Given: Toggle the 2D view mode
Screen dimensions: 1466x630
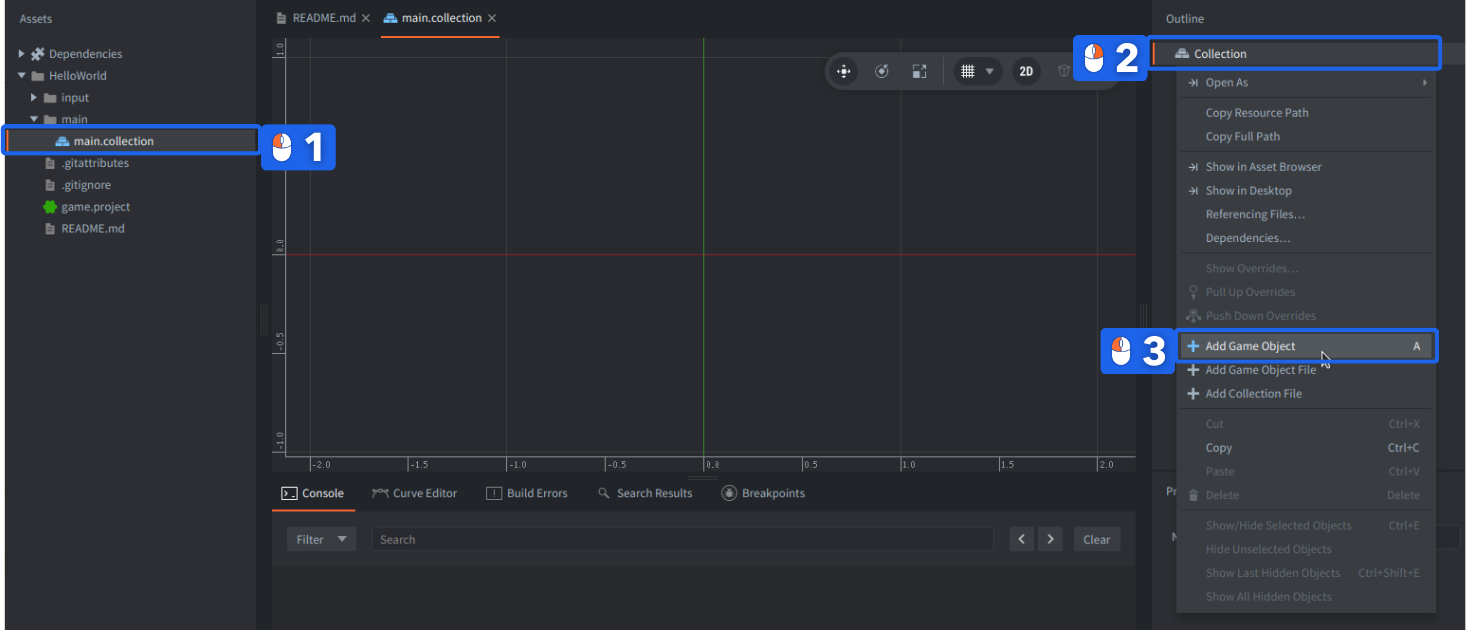Looking at the screenshot, I should (1026, 71).
